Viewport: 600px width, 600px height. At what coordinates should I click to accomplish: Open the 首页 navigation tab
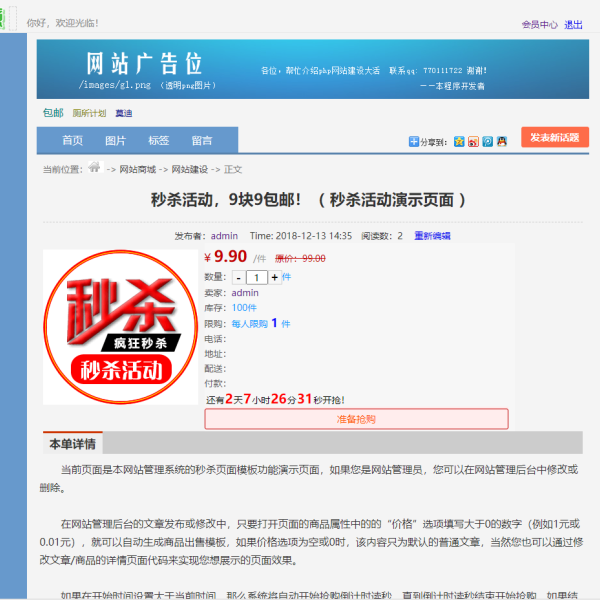coord(72,141)
